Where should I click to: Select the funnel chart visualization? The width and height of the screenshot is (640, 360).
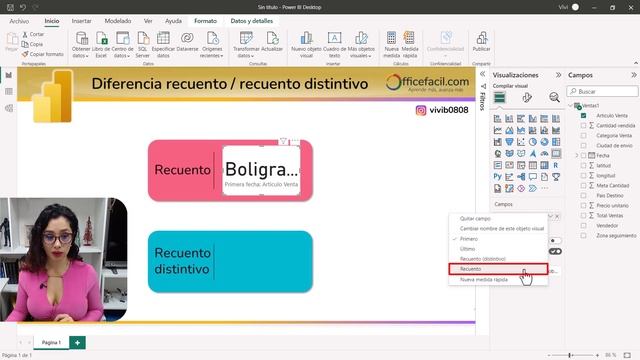click(509, 142)
